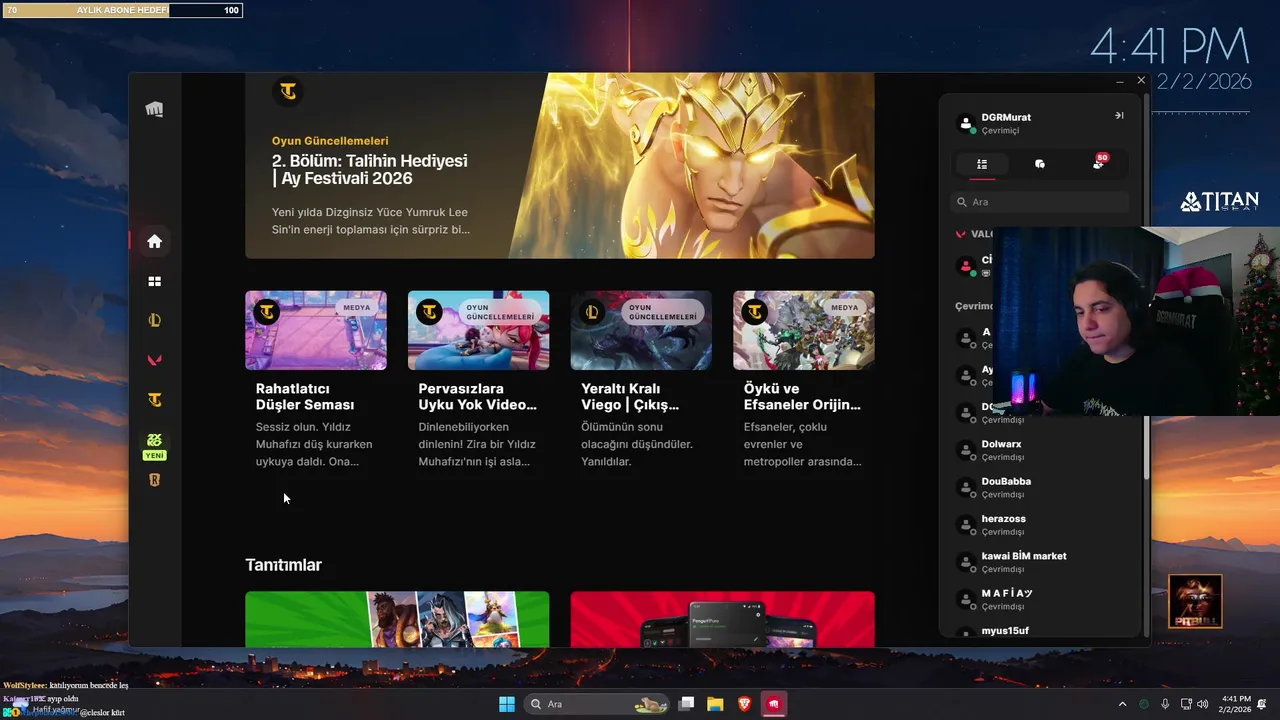Click Rahatlatıcı Düşler Seması title
Viewport: 1280px width, 720px height.
pos(305,397)
